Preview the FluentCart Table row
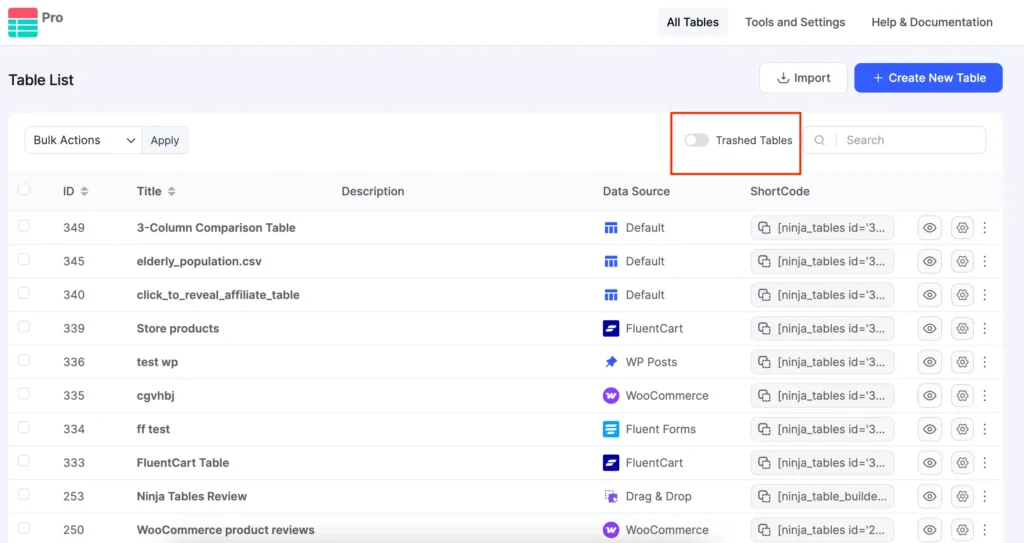 point(930,463)
